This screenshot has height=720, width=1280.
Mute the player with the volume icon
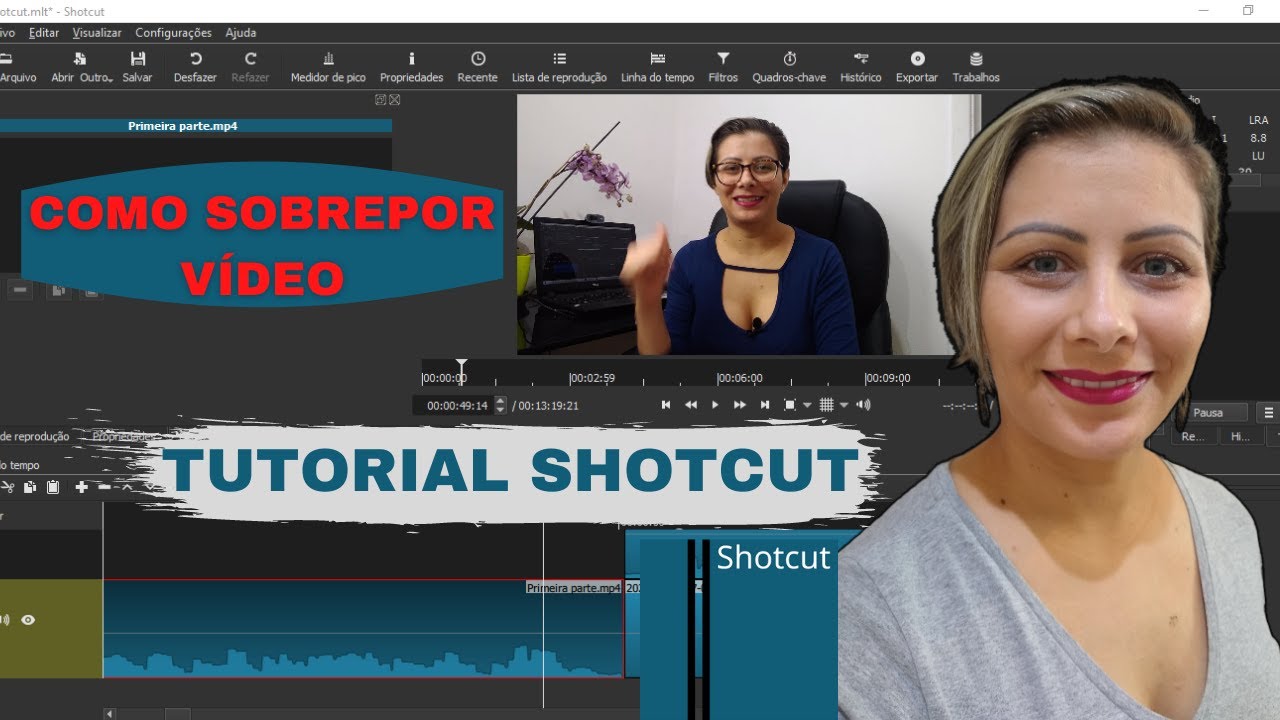tap(863, 404)
